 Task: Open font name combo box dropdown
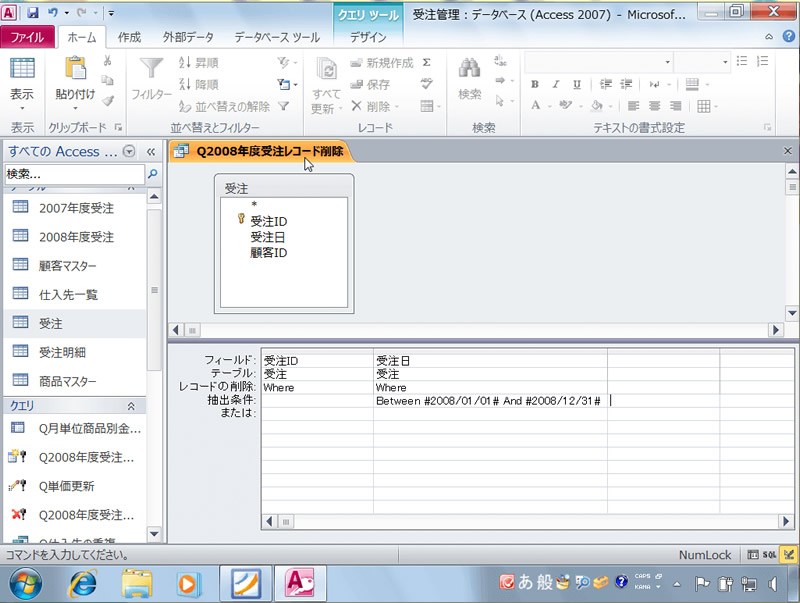667,62
